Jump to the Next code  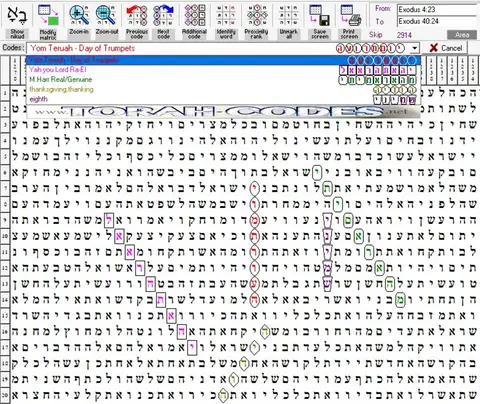(164, 20)
